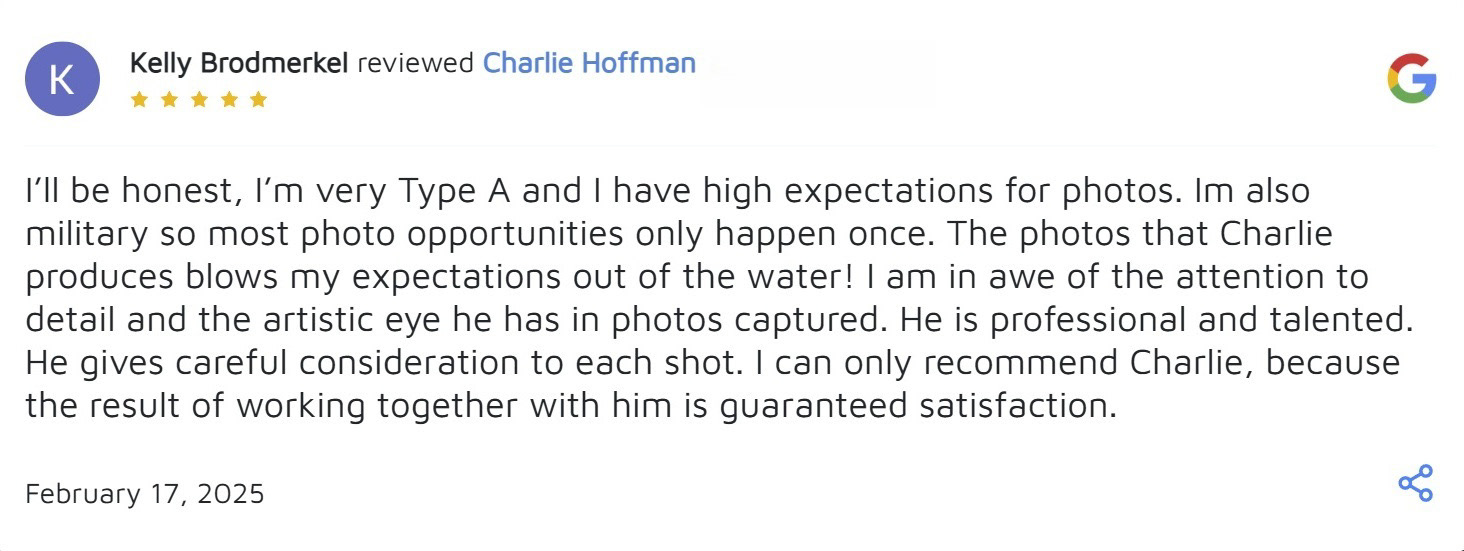Open the Charlie Hoffman link
Image resolution: width=1464 pixels, height=551 pixels.
[x=589, y=63]
